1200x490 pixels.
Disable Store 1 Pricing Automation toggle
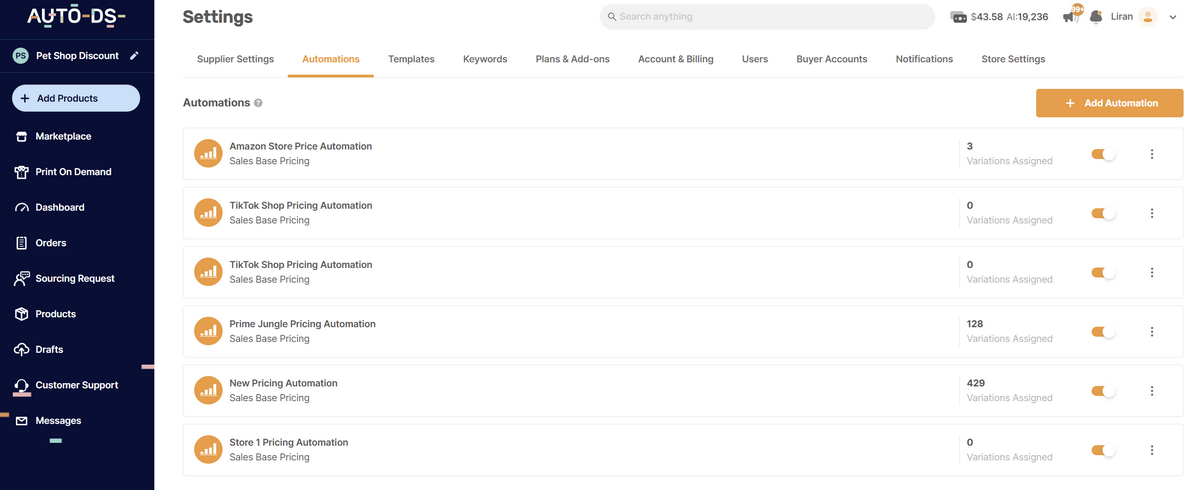(x=1103, y=450)
